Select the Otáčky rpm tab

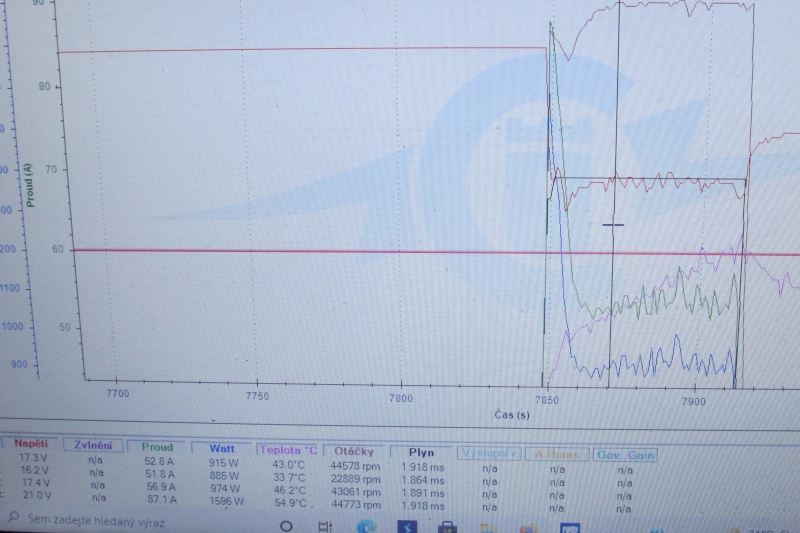click(x=354, y=451)
